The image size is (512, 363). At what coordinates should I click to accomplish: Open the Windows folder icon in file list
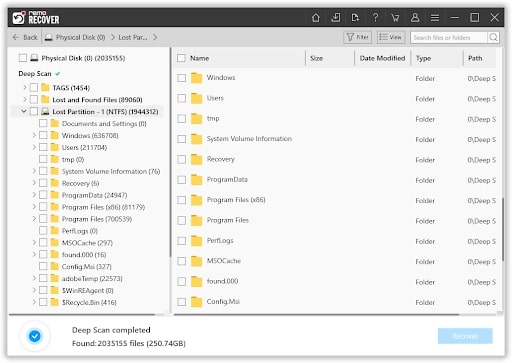pyautogui.click(x=197, y=78)
